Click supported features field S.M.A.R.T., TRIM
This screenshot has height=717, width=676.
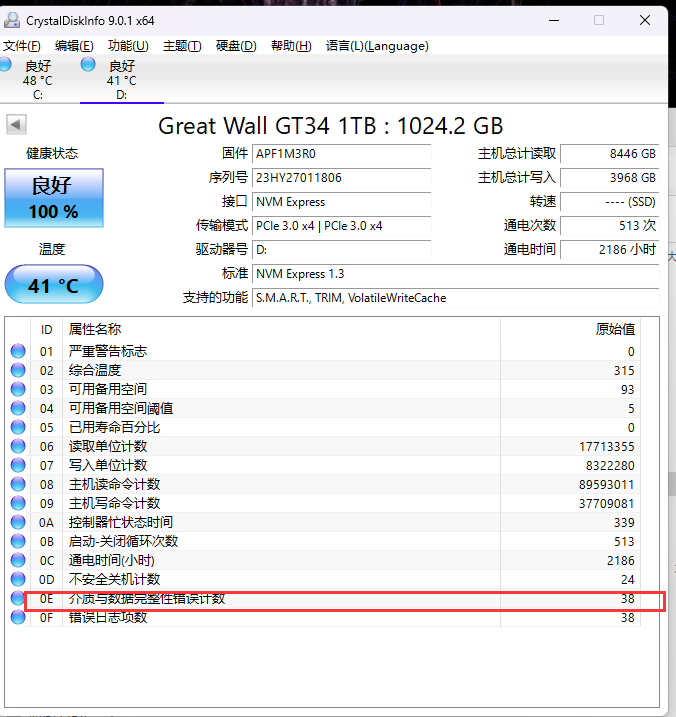point(456,298)
